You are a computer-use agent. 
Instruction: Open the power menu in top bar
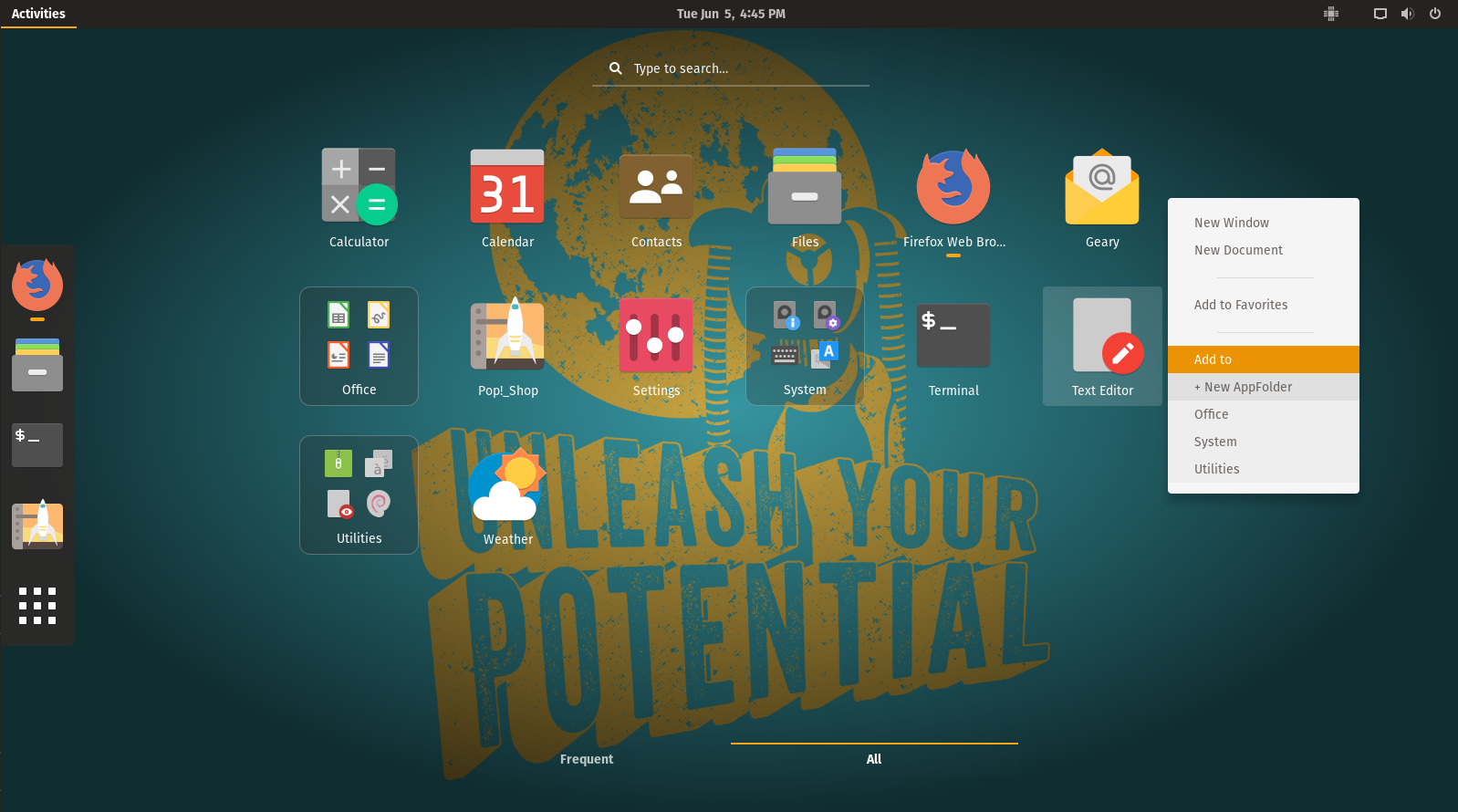pos(1435,14)
